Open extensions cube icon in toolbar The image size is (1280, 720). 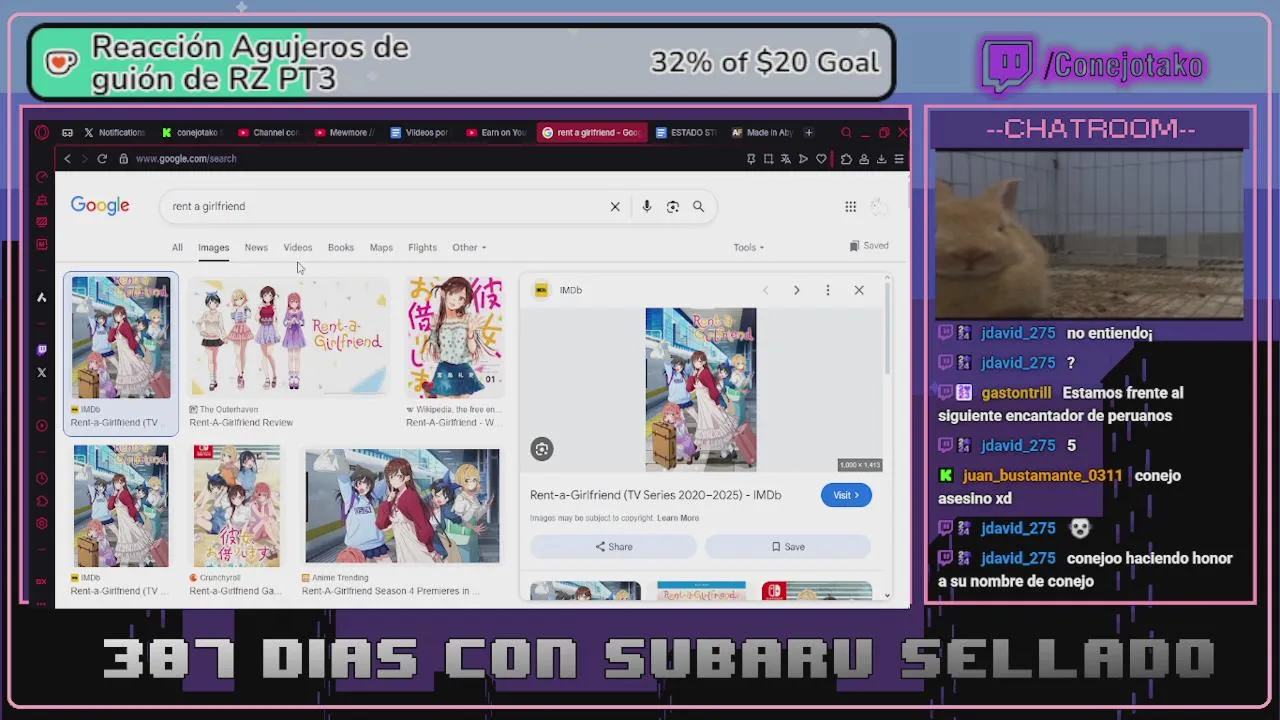pos(846,159)
